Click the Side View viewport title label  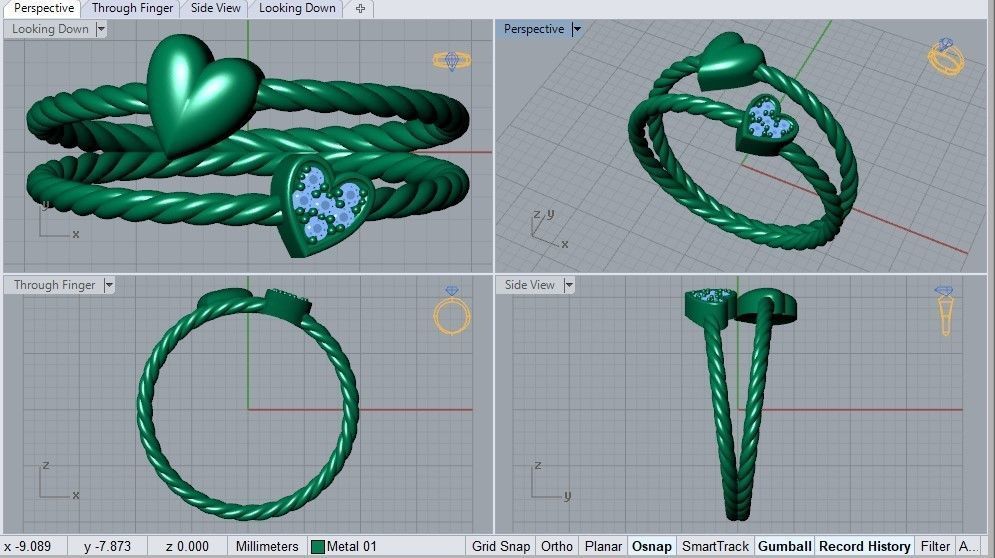[x=530, y=285]
